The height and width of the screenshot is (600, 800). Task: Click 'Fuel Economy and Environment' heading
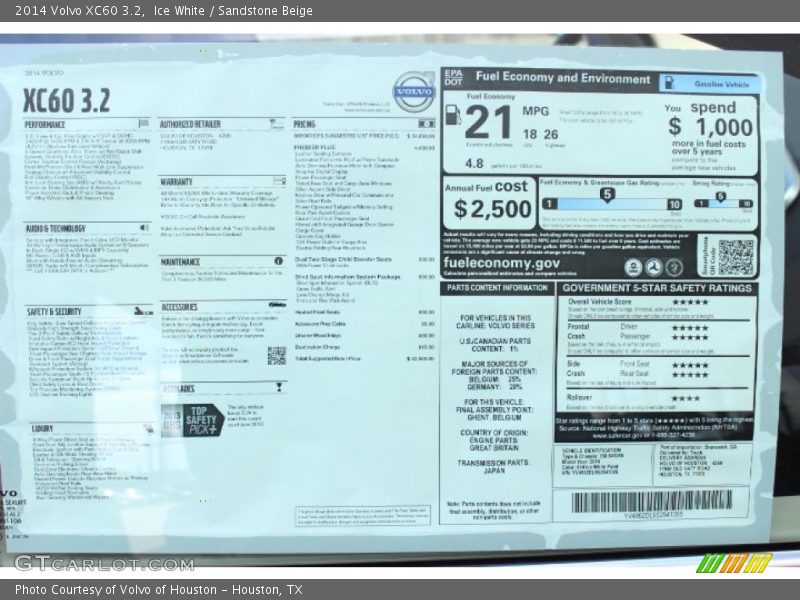pos(563,78)
